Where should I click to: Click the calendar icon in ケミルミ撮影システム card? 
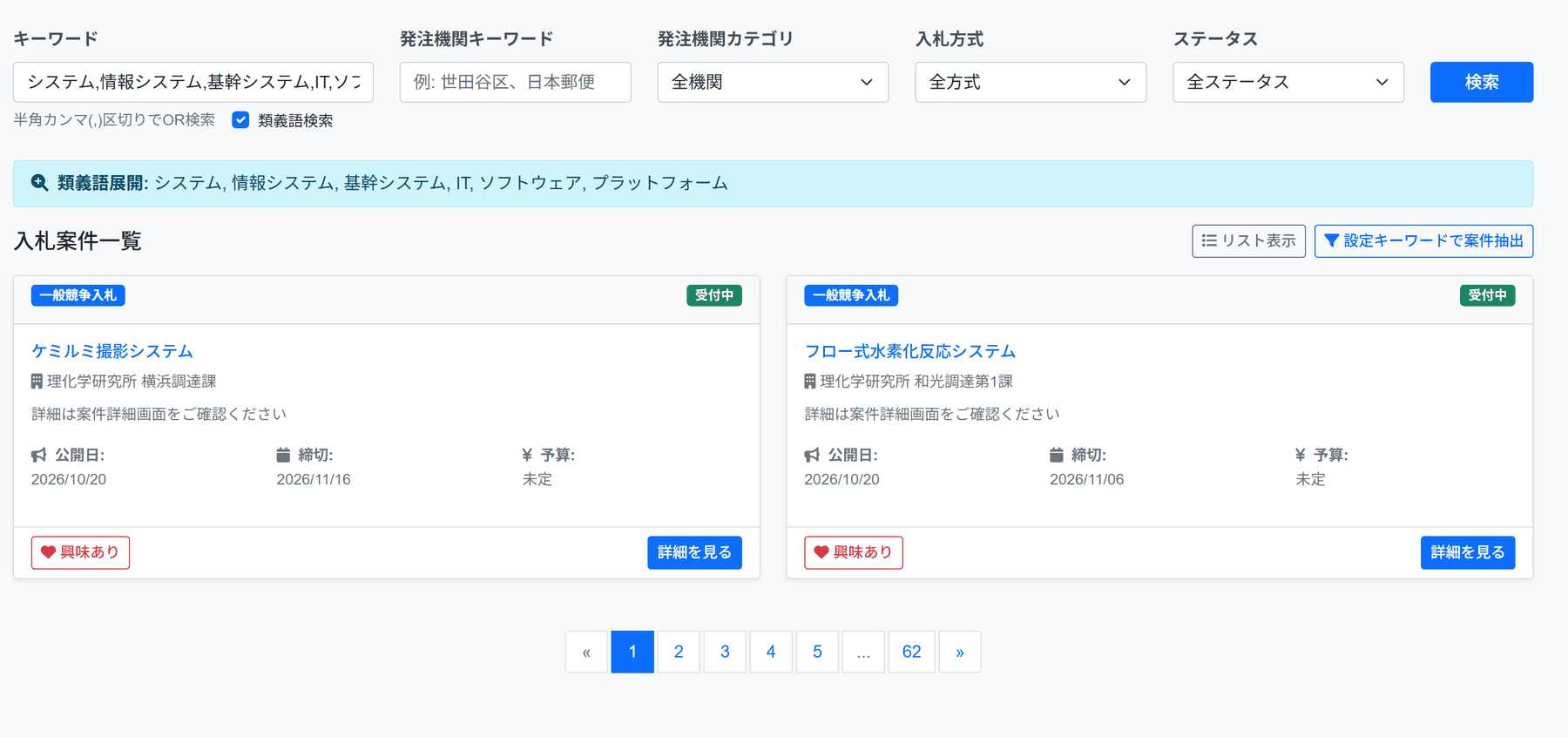[283, 455]
